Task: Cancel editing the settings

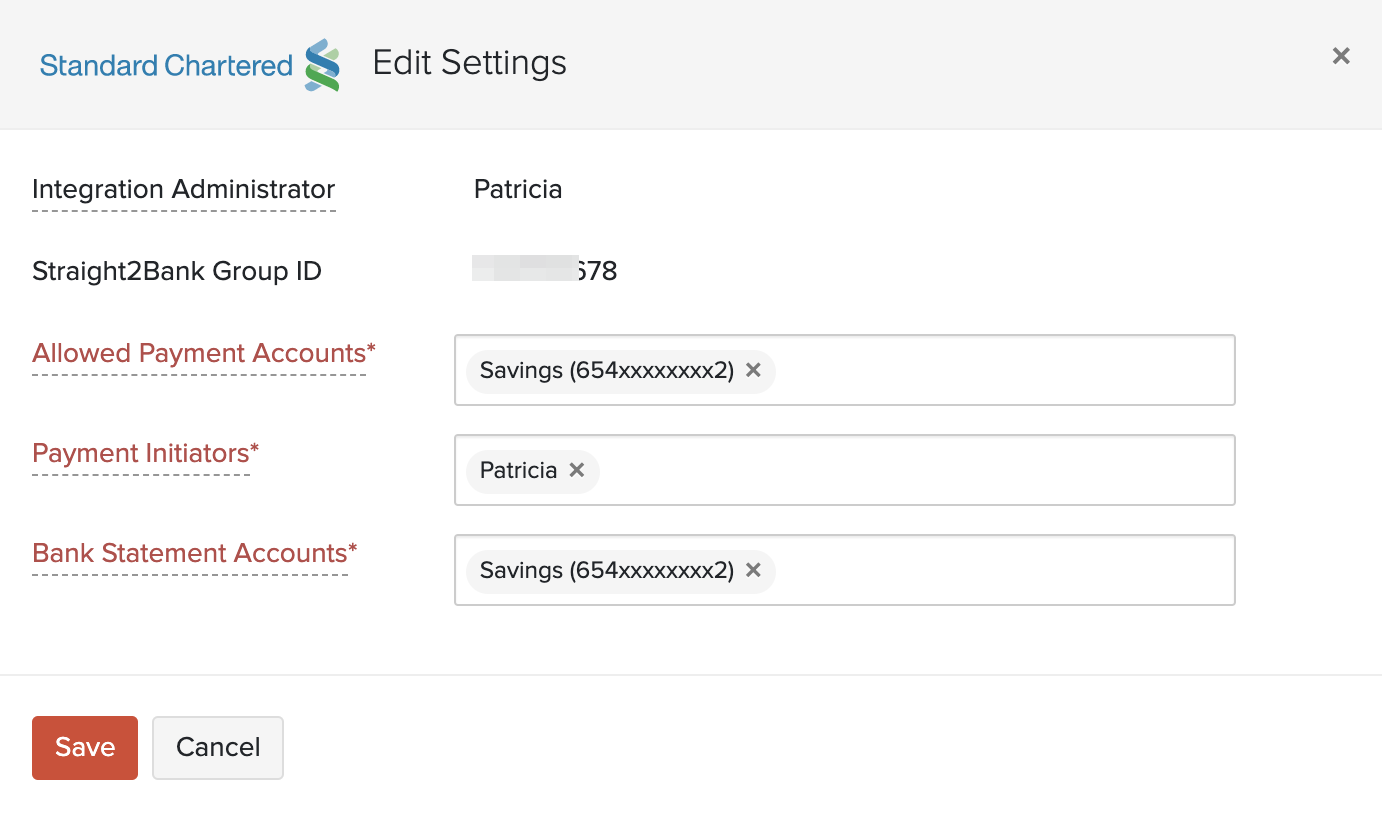Action: click(217, 747)
